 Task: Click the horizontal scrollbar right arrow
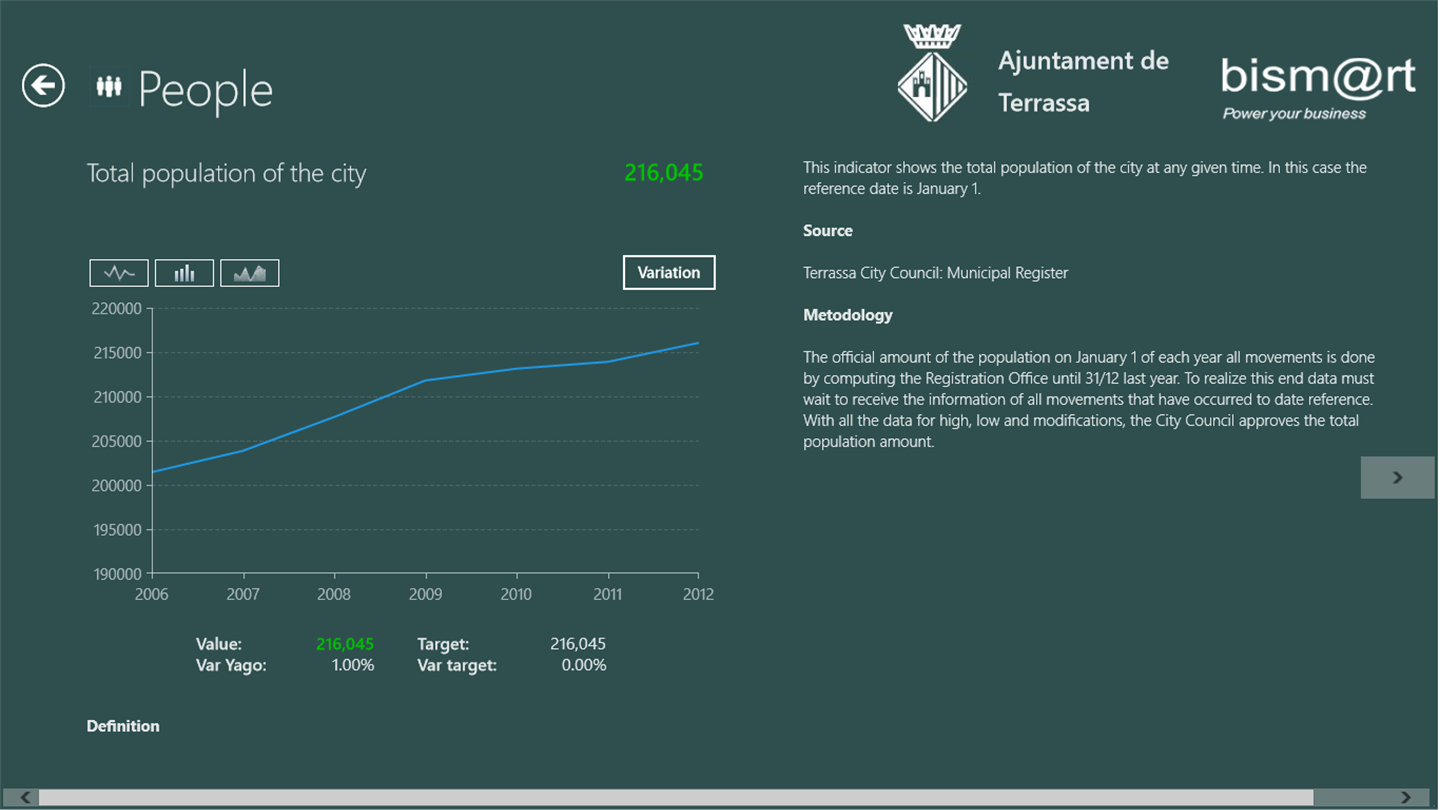click(1407, 797)
